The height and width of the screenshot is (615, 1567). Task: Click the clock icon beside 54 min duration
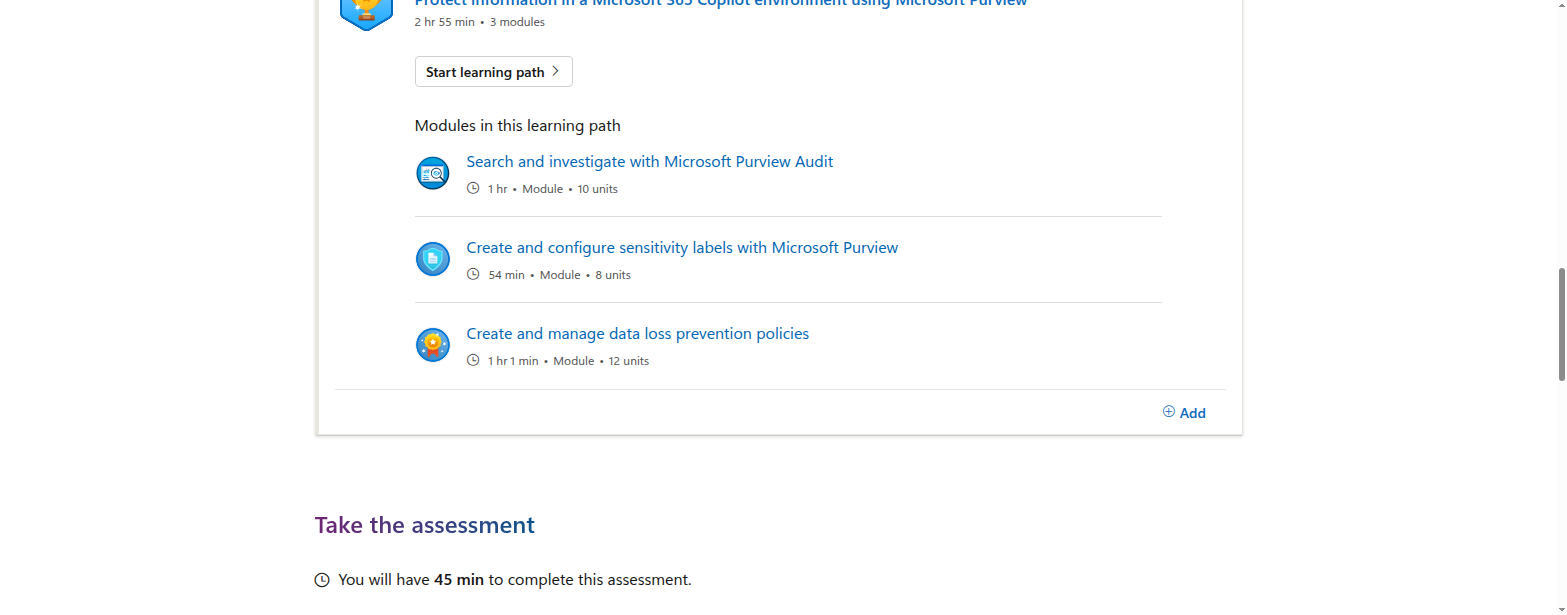[x=474, y=275]
